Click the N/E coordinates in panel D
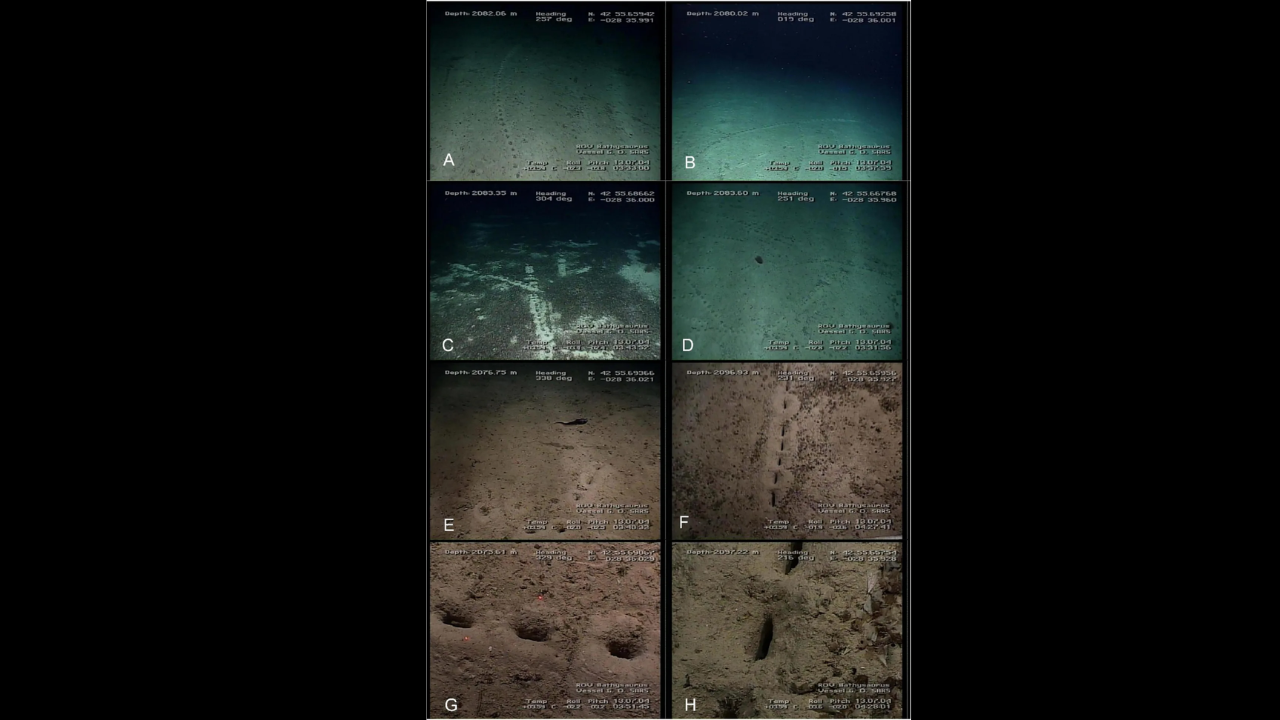The image size is (1280, 720). (x=863, y=196)
